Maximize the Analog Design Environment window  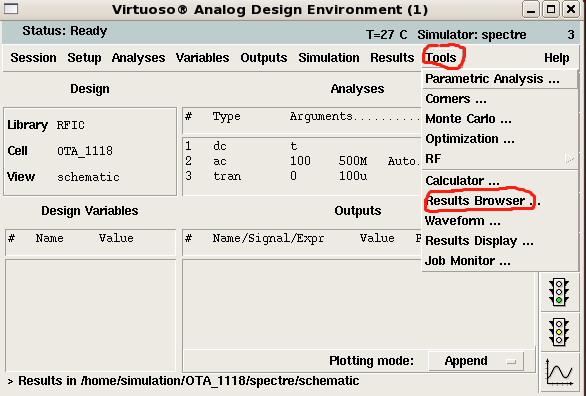[551, 9]
